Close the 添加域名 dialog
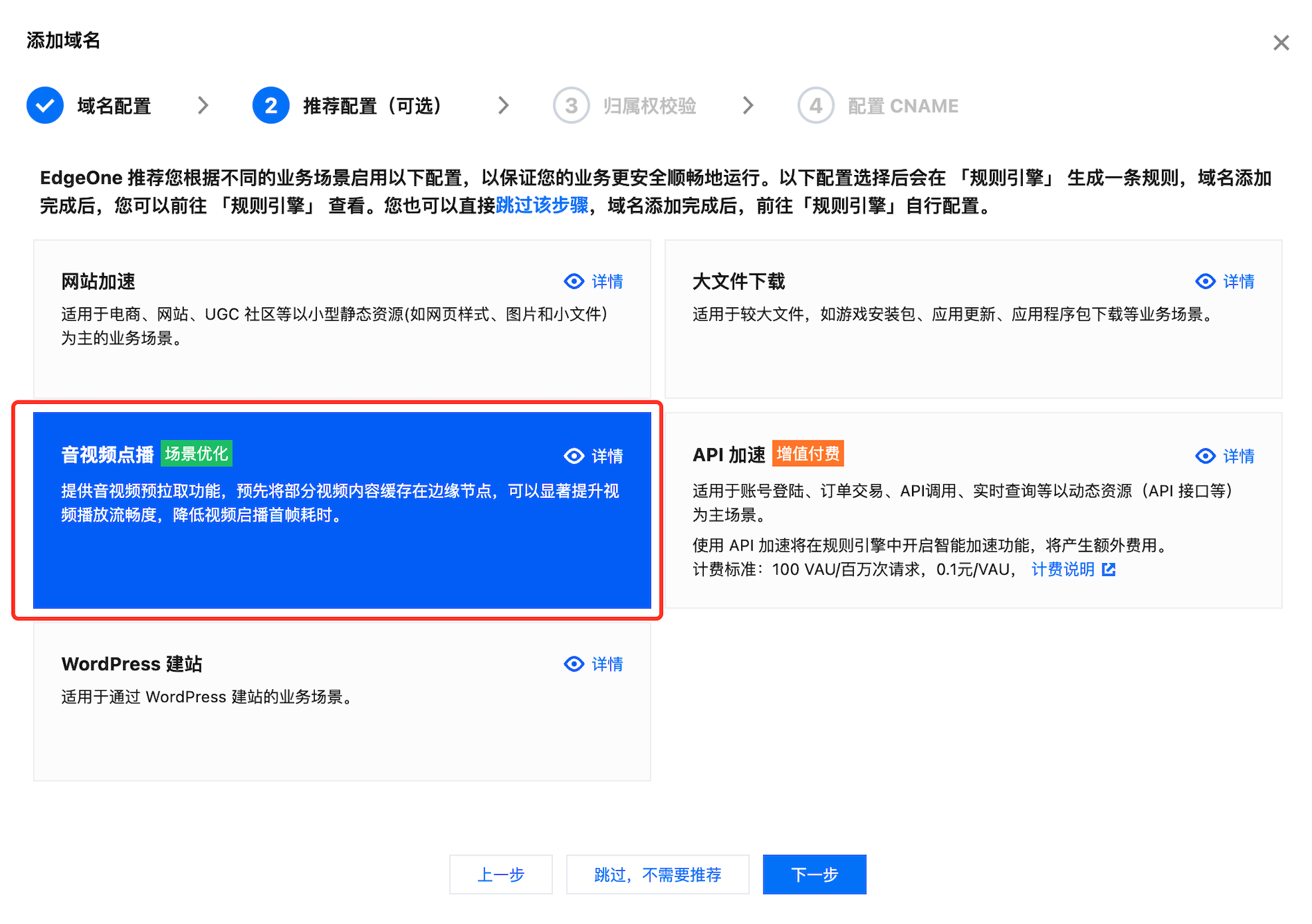Viewport: 1312px width, 924px height. click(1281, 43)
